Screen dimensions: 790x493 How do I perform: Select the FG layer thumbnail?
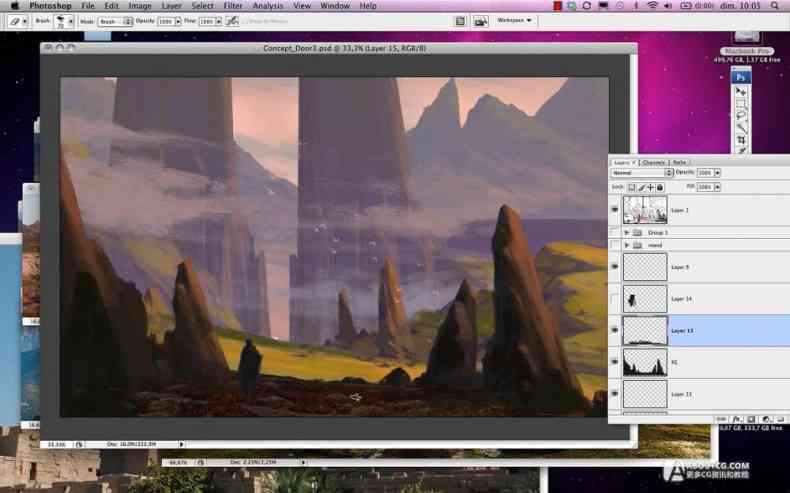(645, 362)
